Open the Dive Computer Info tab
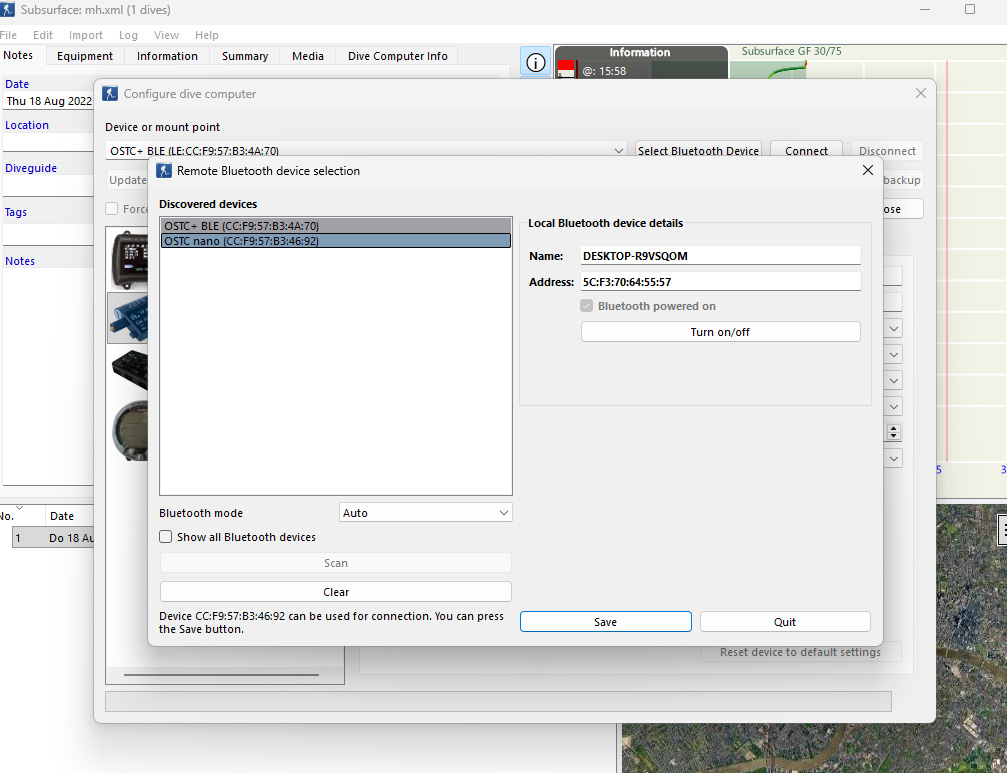Viewport: 1007px width, 773px height. click(398, 56)
